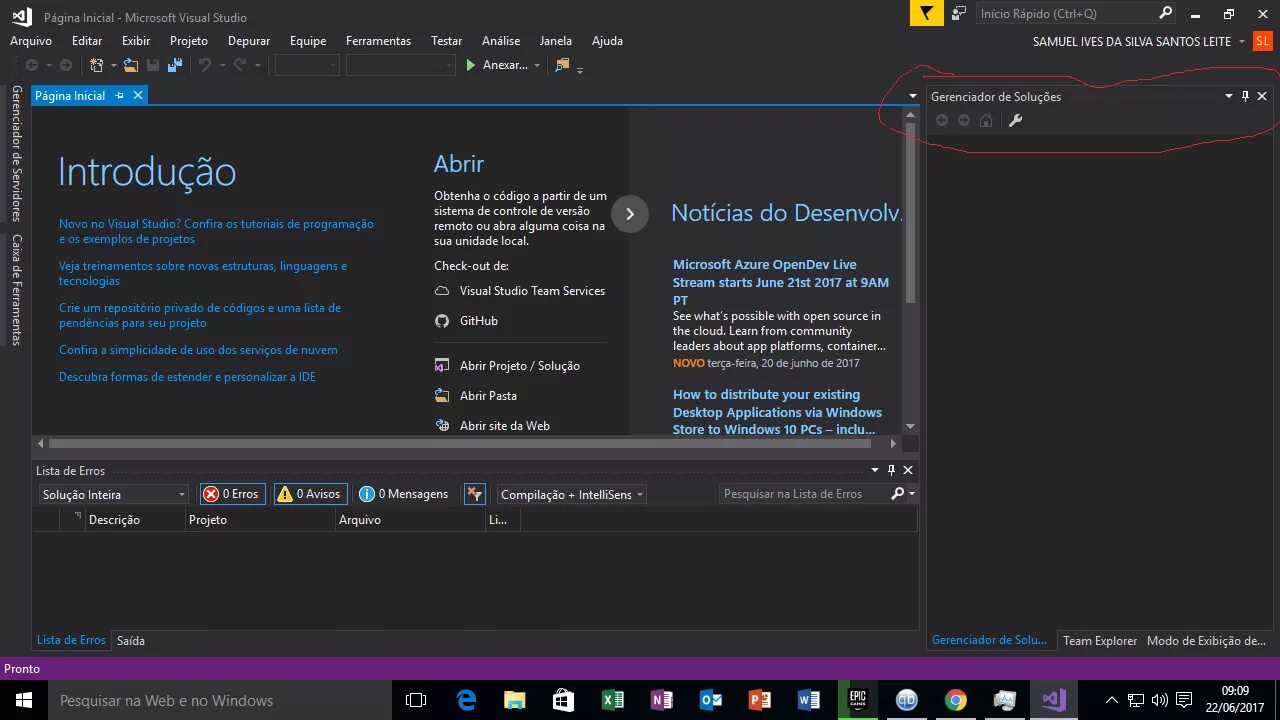Open the Exibir menu
The image size is (1280, 720).
click(136, 41)
